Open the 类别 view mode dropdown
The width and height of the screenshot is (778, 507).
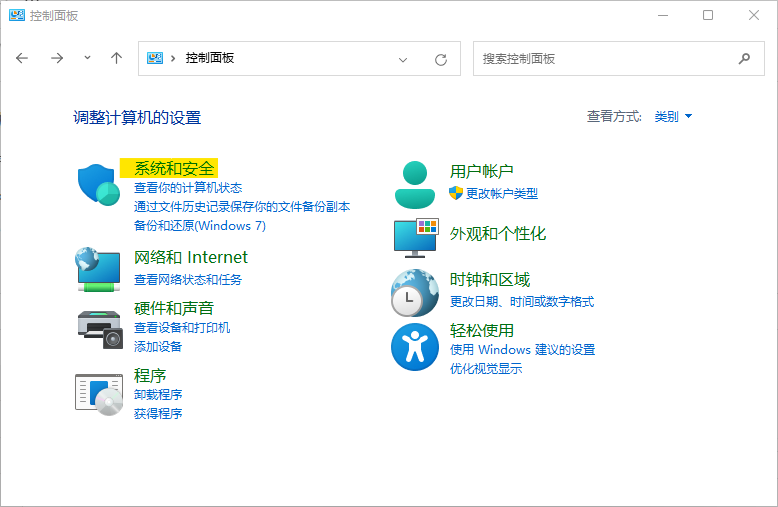[x=673, y=117]
